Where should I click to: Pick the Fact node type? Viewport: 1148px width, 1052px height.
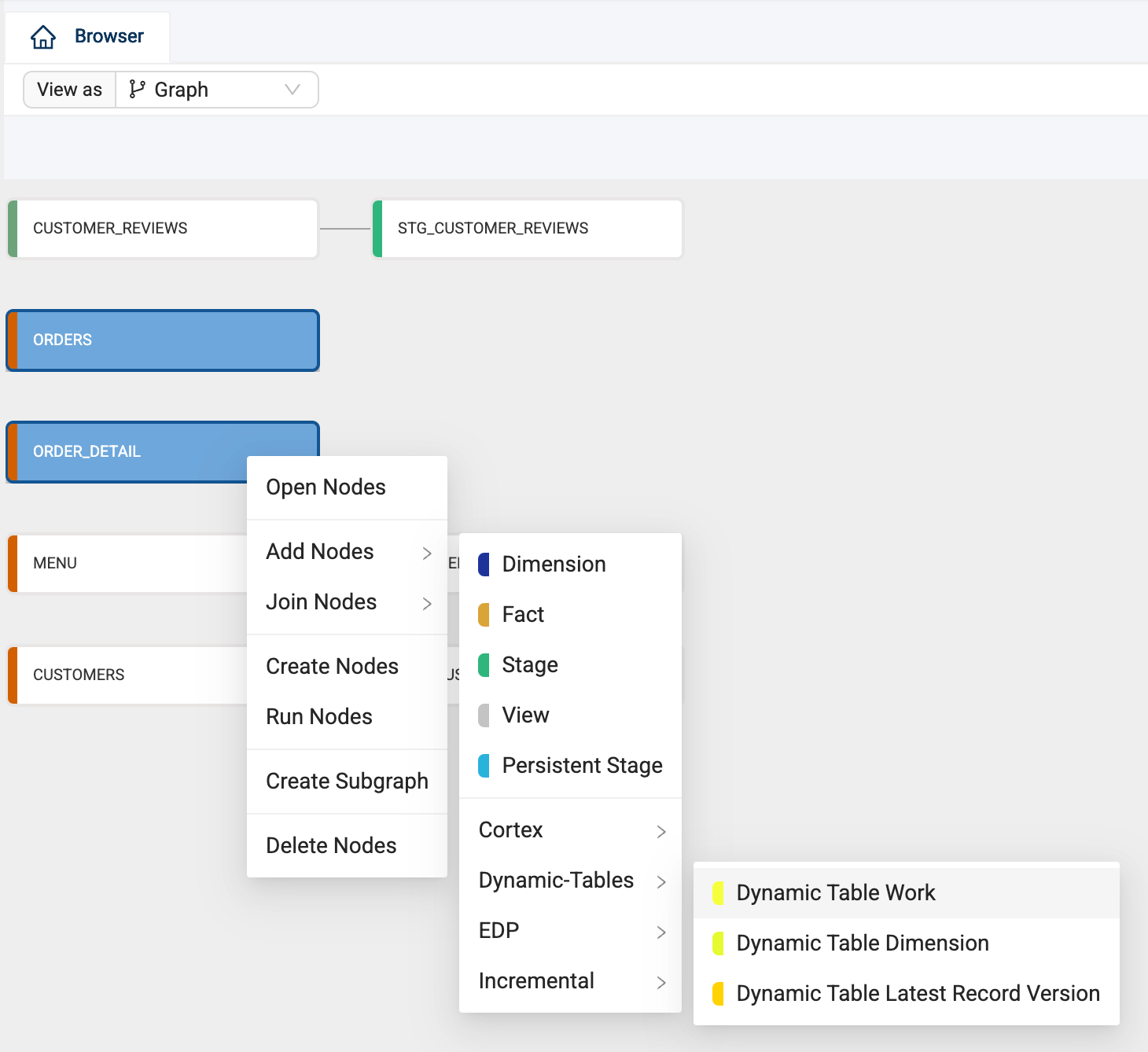coord(523,615)
